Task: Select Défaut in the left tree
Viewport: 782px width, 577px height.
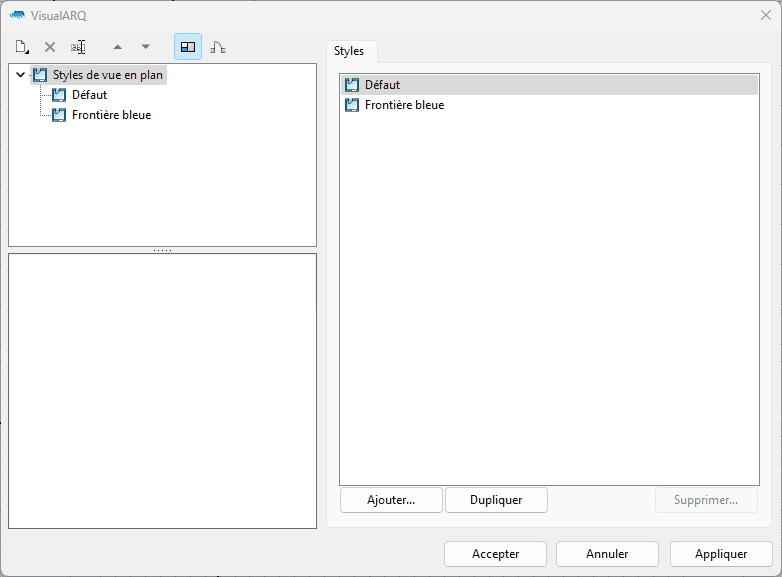Action: coord(89,95)
